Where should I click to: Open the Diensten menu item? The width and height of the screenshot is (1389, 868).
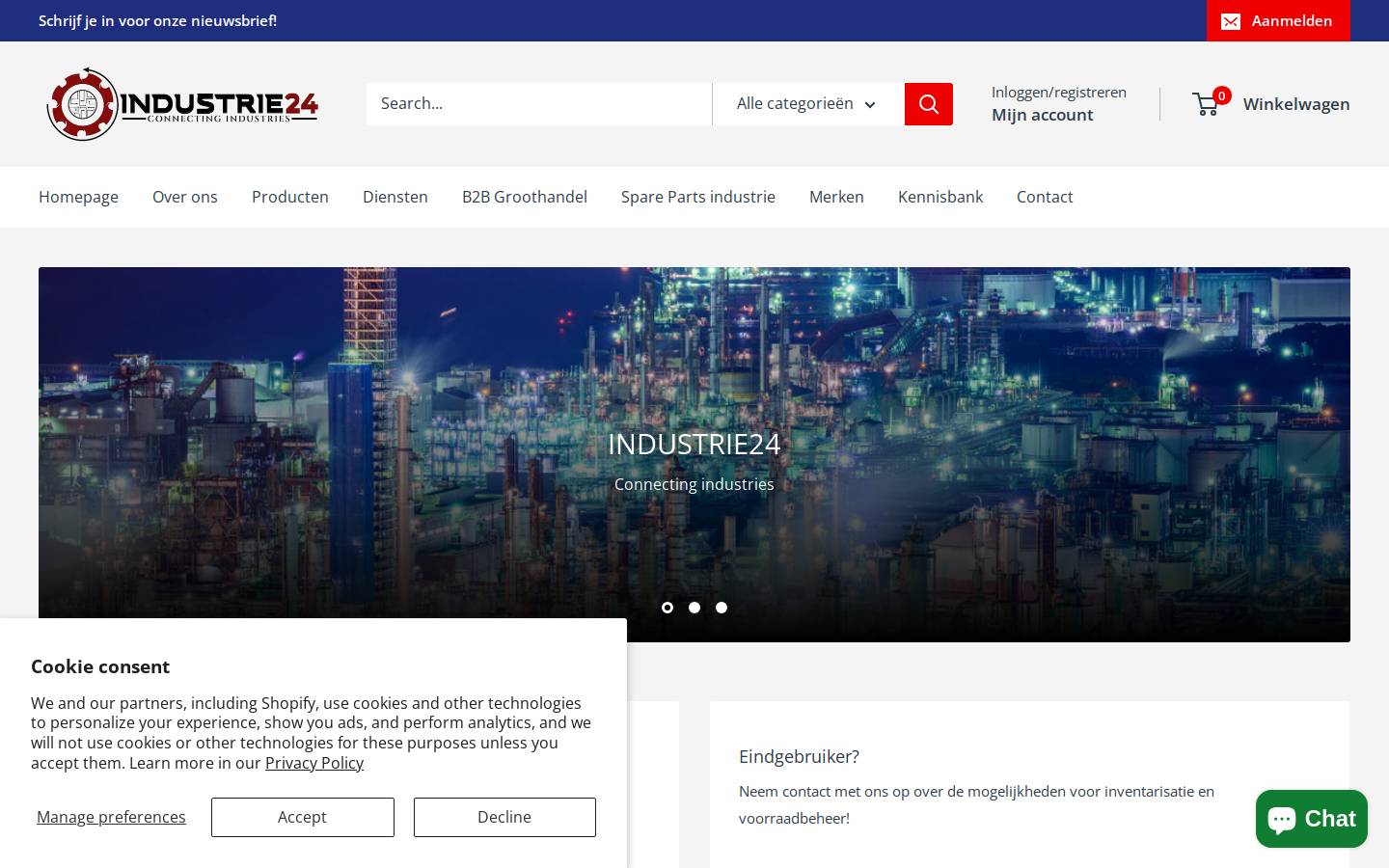click(395, 197)
